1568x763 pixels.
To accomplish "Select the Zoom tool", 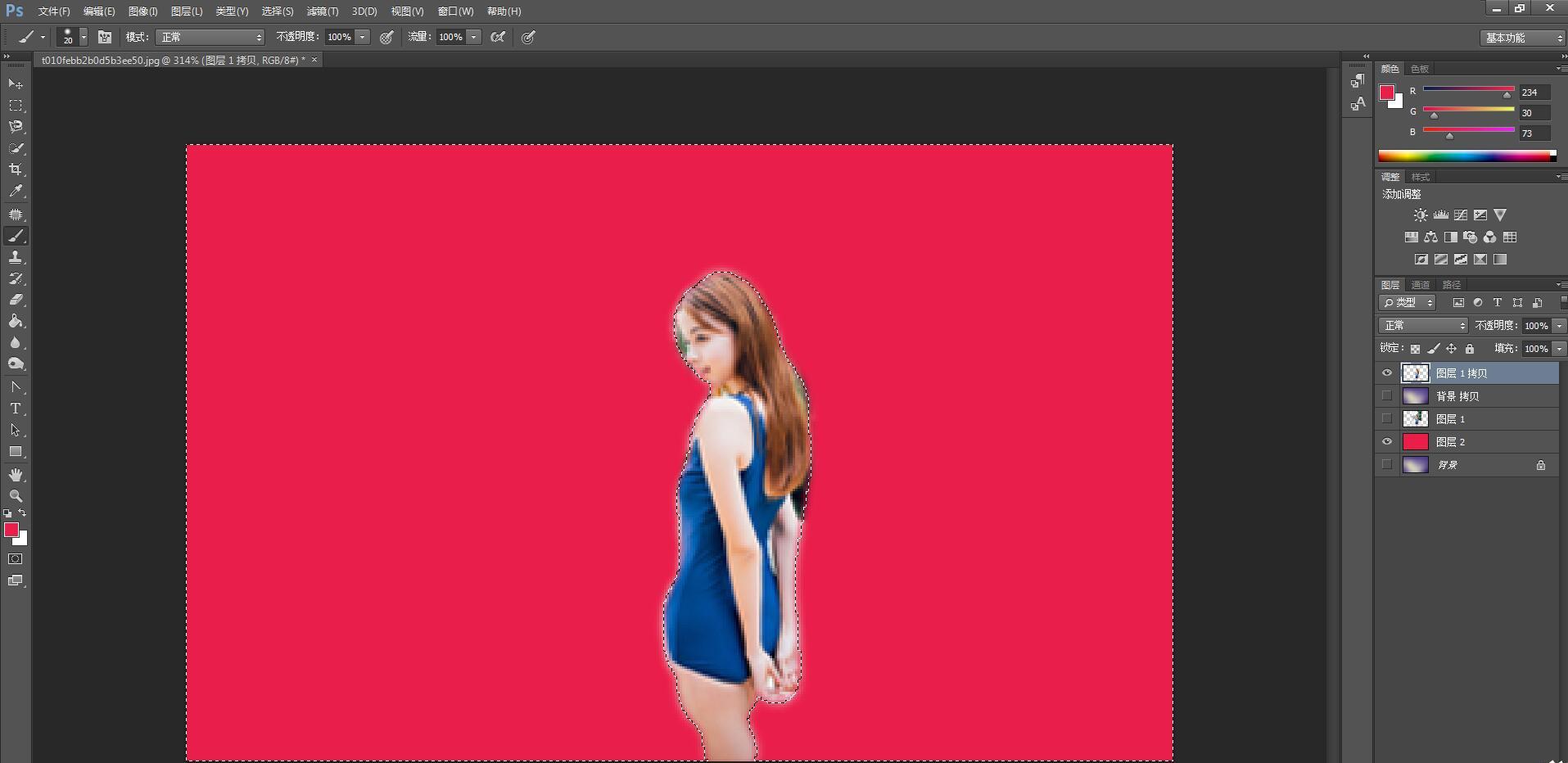I will (x=16, y=496).
